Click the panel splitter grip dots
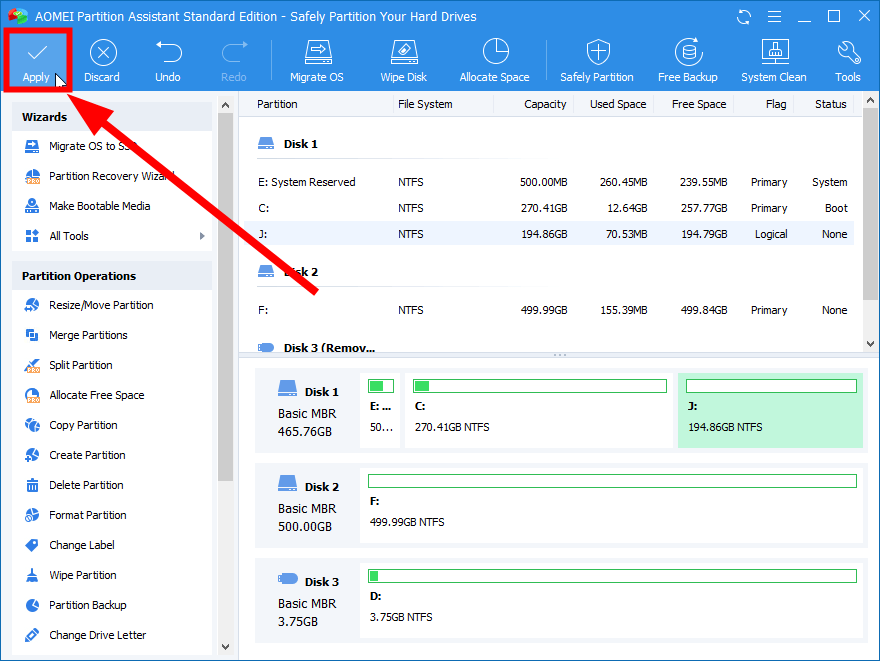 (x=560, y=355)
